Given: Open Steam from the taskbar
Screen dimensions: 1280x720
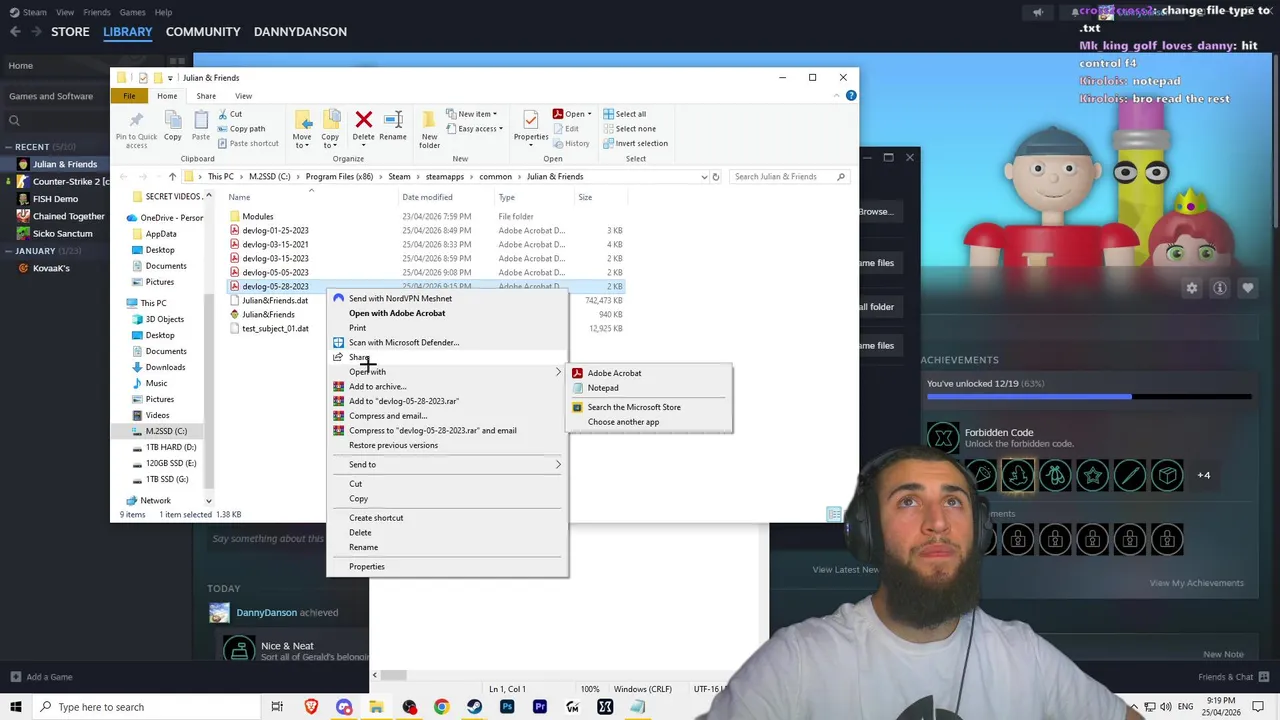Looking at the screenshot, I should (x=474, y=707).
